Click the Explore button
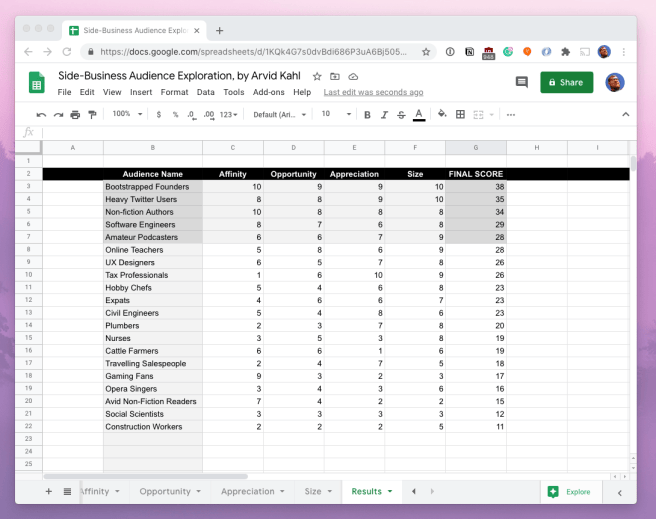656x519 pixels. (569, 492)
